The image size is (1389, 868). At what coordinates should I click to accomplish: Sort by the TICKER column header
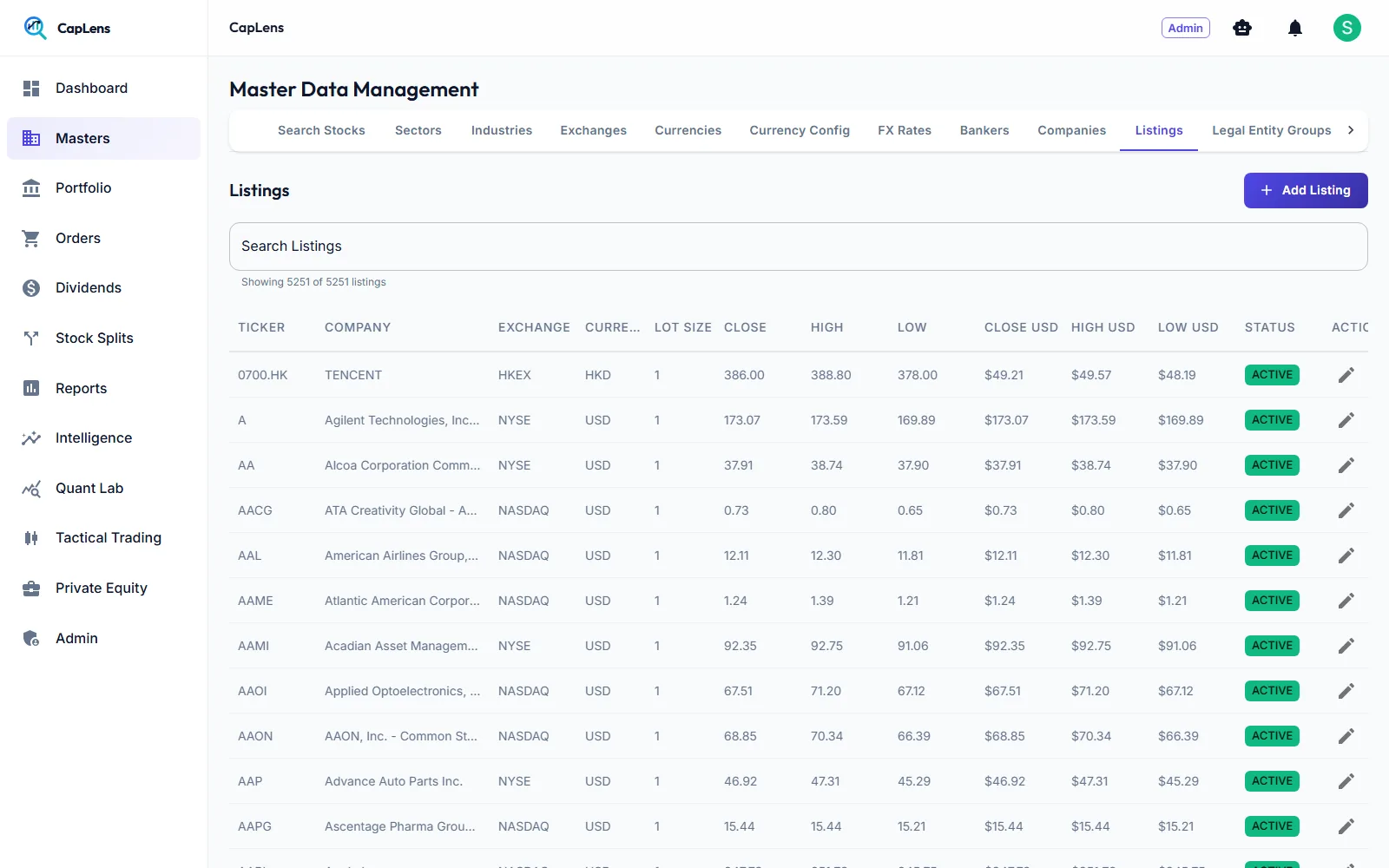261,327
